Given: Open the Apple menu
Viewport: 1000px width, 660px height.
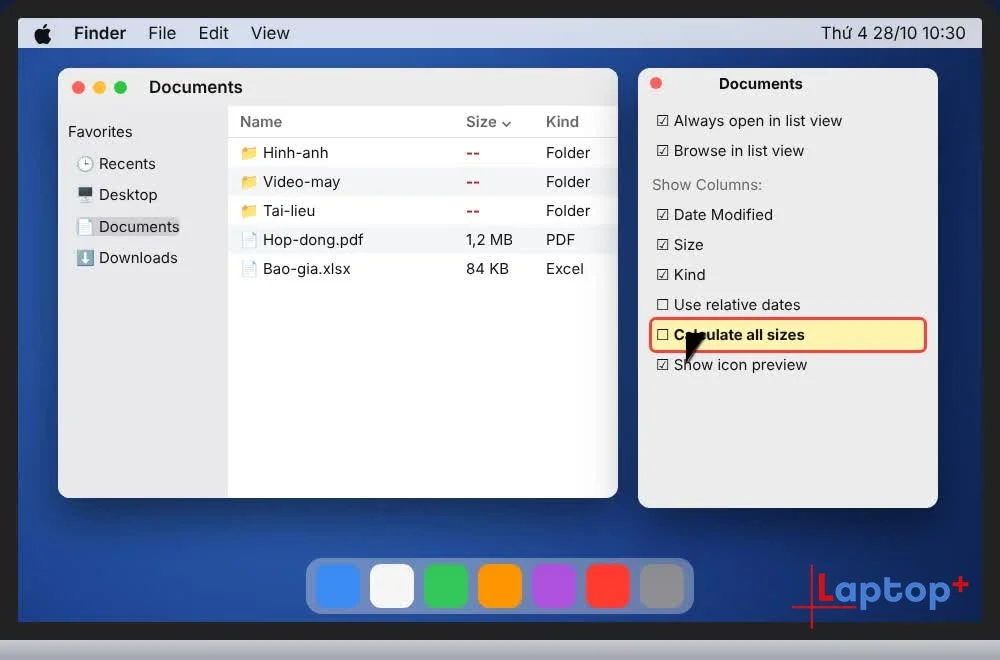Looking at the screenshot, I should (43, 34).
